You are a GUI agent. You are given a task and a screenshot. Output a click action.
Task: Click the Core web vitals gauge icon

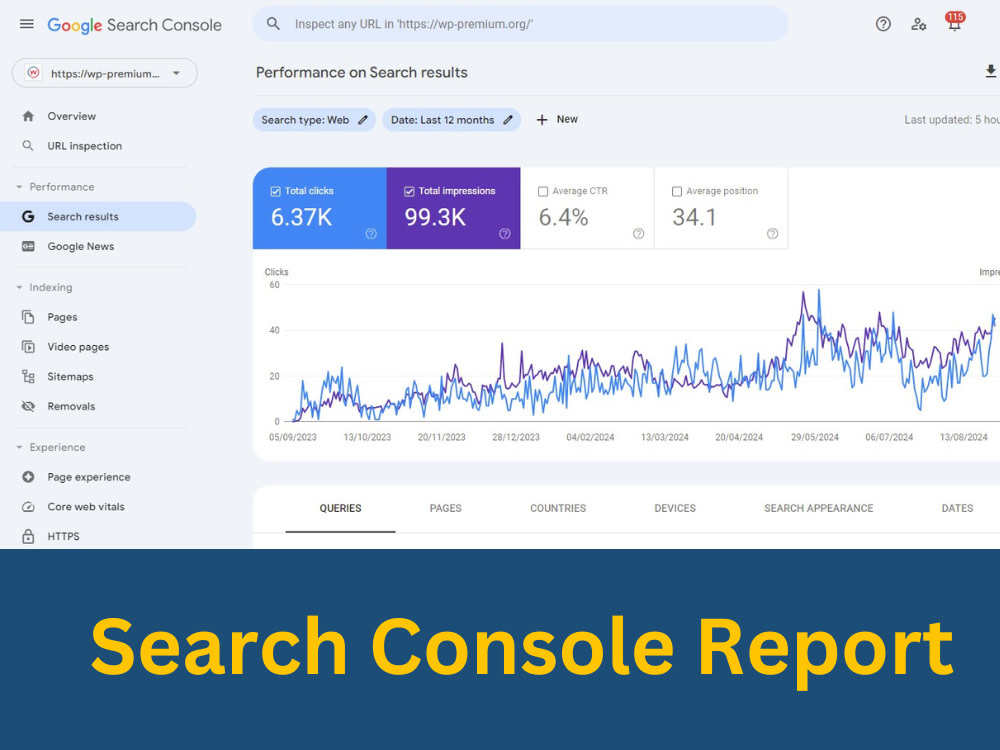click(28, 506)
